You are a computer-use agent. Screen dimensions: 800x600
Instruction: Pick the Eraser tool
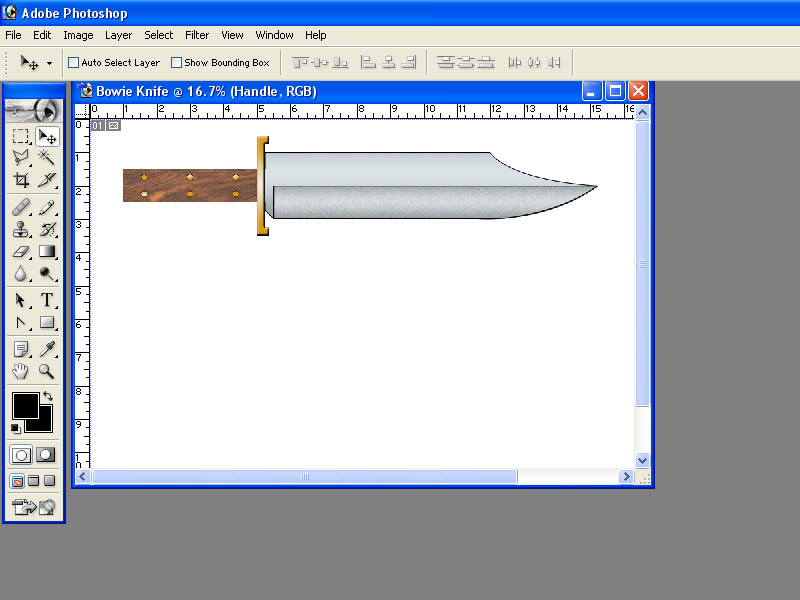21,252
